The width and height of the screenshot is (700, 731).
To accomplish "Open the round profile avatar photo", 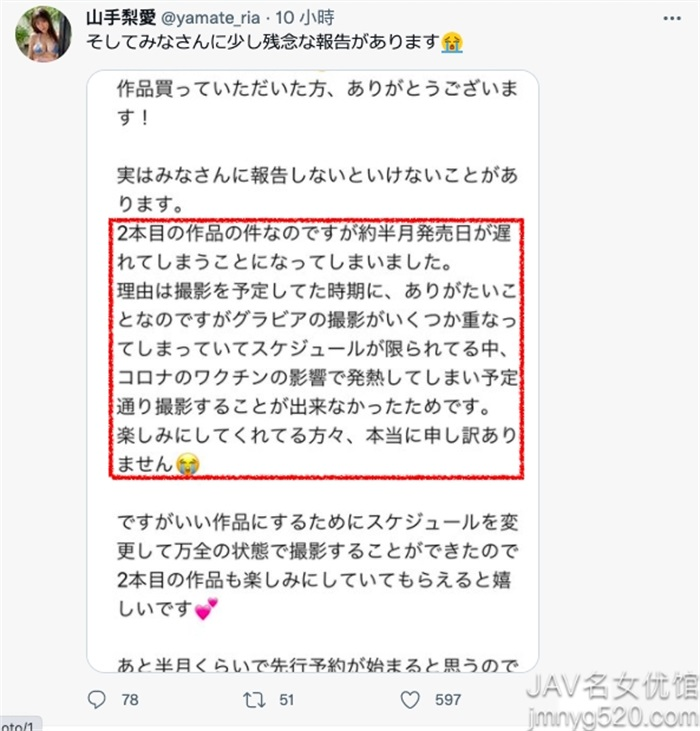I will click(43, 34).
